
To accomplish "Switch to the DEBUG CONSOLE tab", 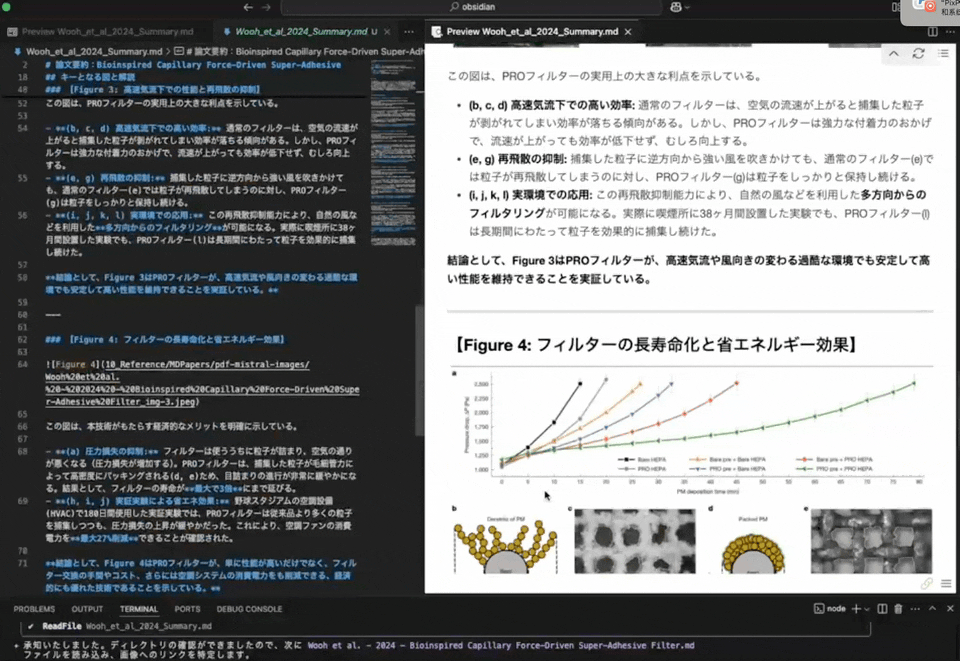I will click(249, 608).
